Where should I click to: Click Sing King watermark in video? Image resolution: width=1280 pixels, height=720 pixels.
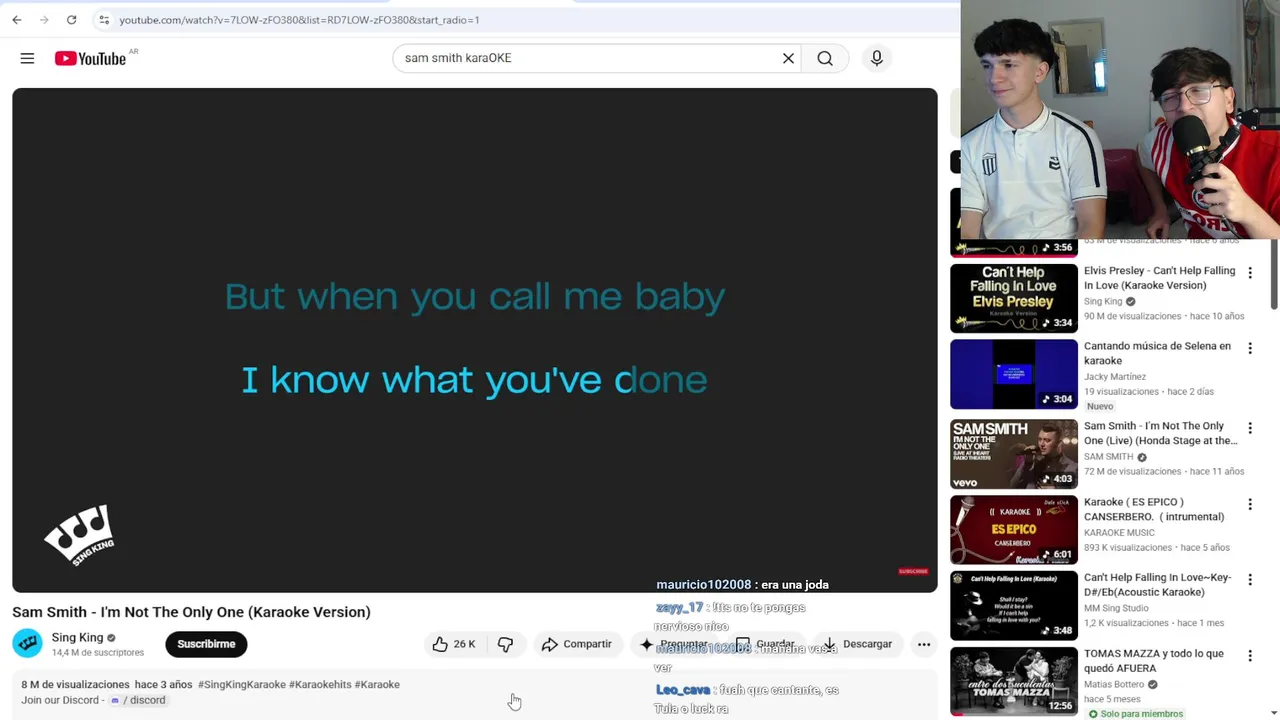coord(80,535)
